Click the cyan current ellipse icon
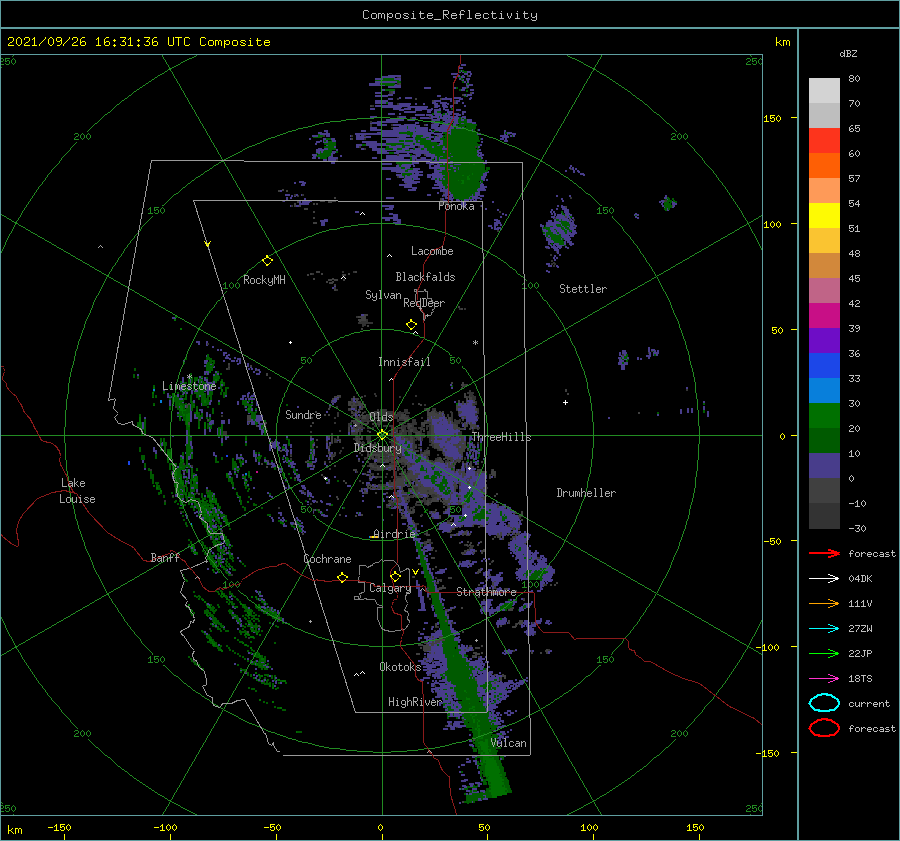Image resolution: width=900 pixels, height=841 pixels. 824,703
